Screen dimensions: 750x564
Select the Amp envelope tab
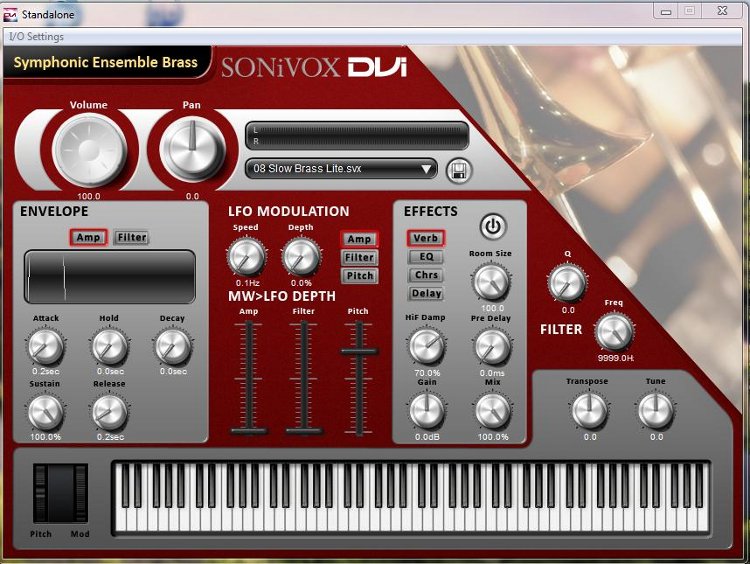tap(88, 237)
